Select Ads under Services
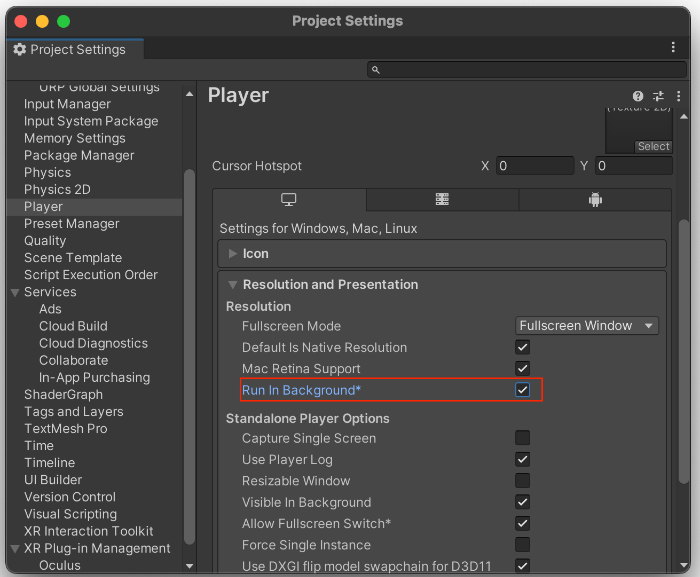Screen dimensions: 700x577 [x=50, y=309]
